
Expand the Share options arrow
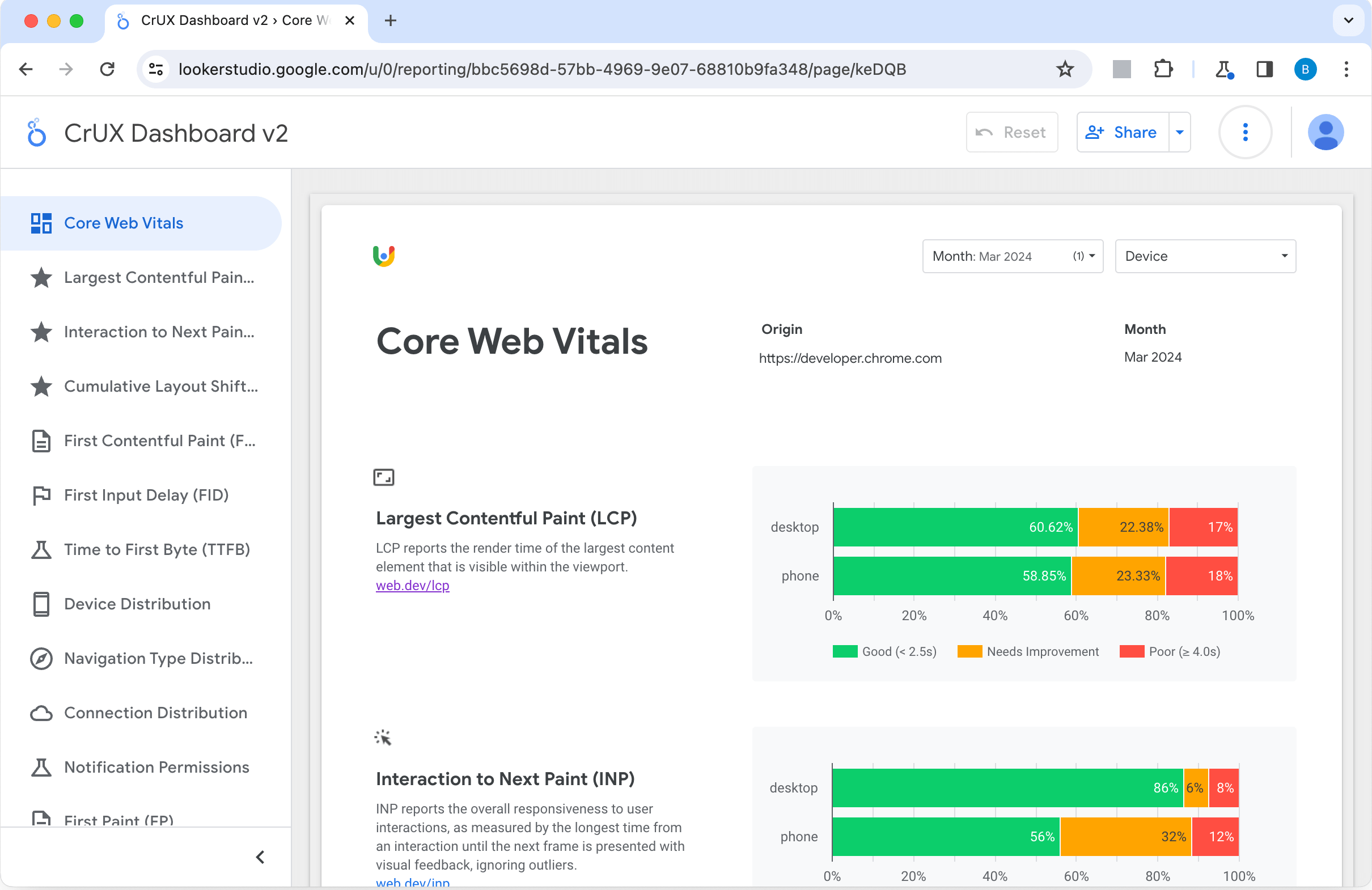pos(1179,133)
